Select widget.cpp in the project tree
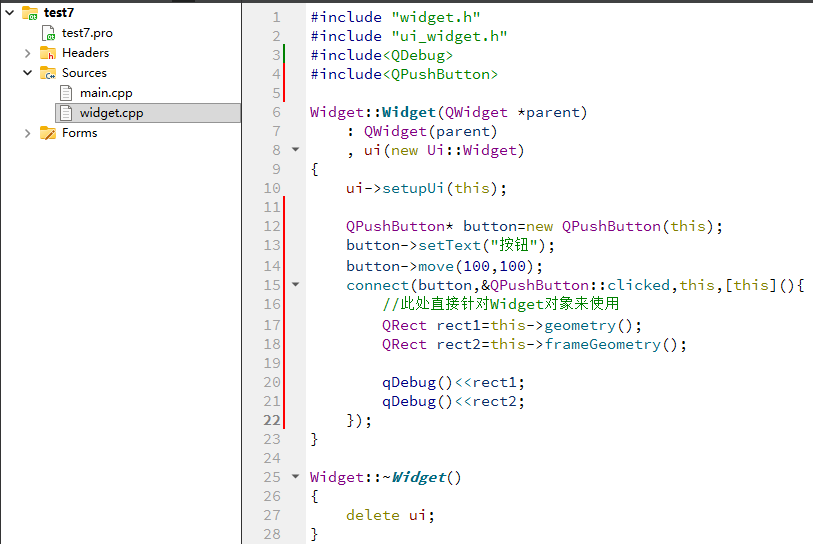Image resolution: width=813 pixels, height=544 pixels. pyautogui.click(x=148, y=113)
